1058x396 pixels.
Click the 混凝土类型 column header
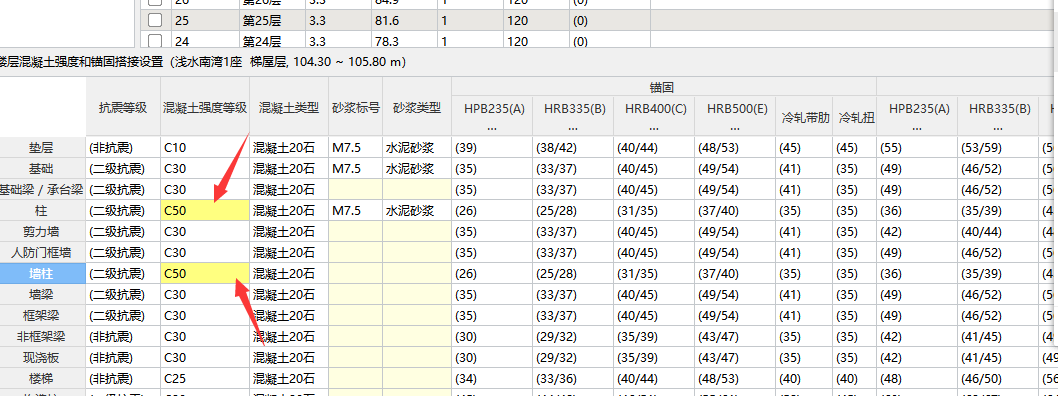tap(289, 107)
